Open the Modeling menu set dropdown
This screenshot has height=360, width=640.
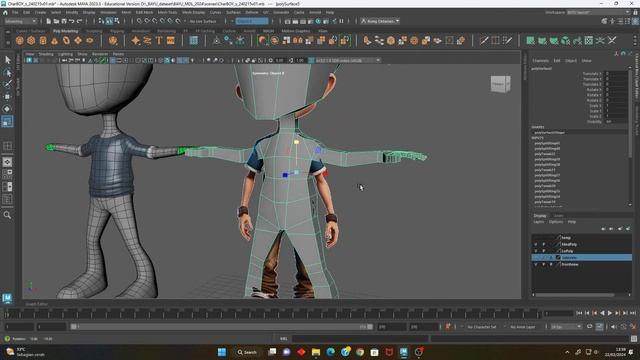point(20,21)
